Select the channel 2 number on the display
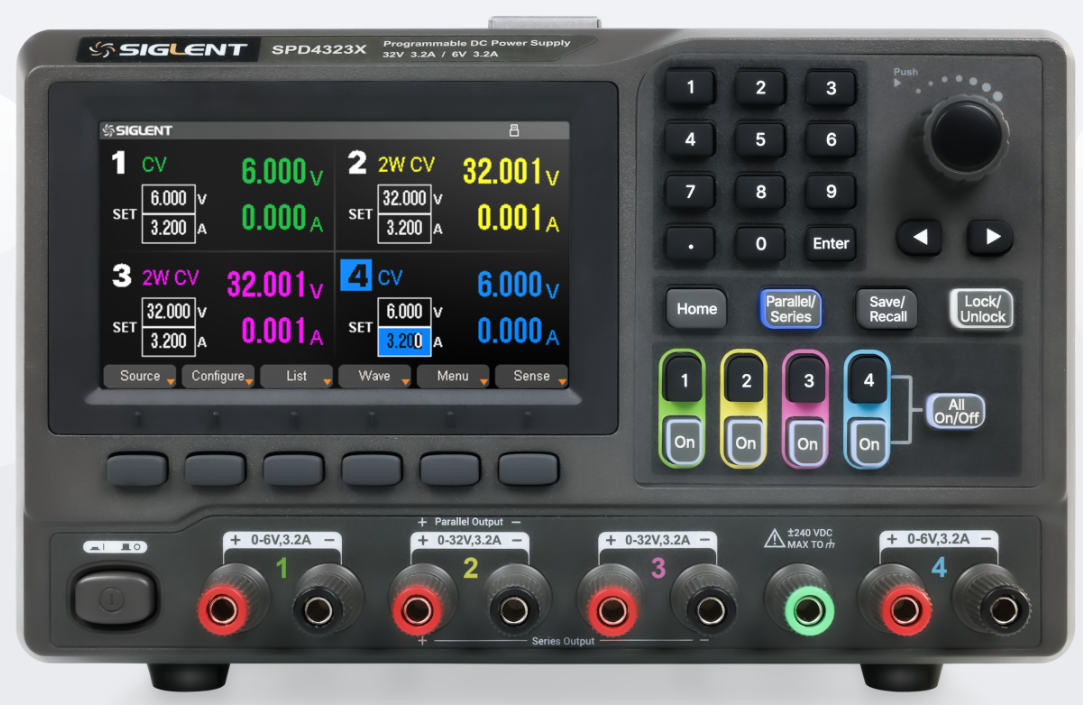The height and width of the screenshot is (705, 1083). [357, 163]
